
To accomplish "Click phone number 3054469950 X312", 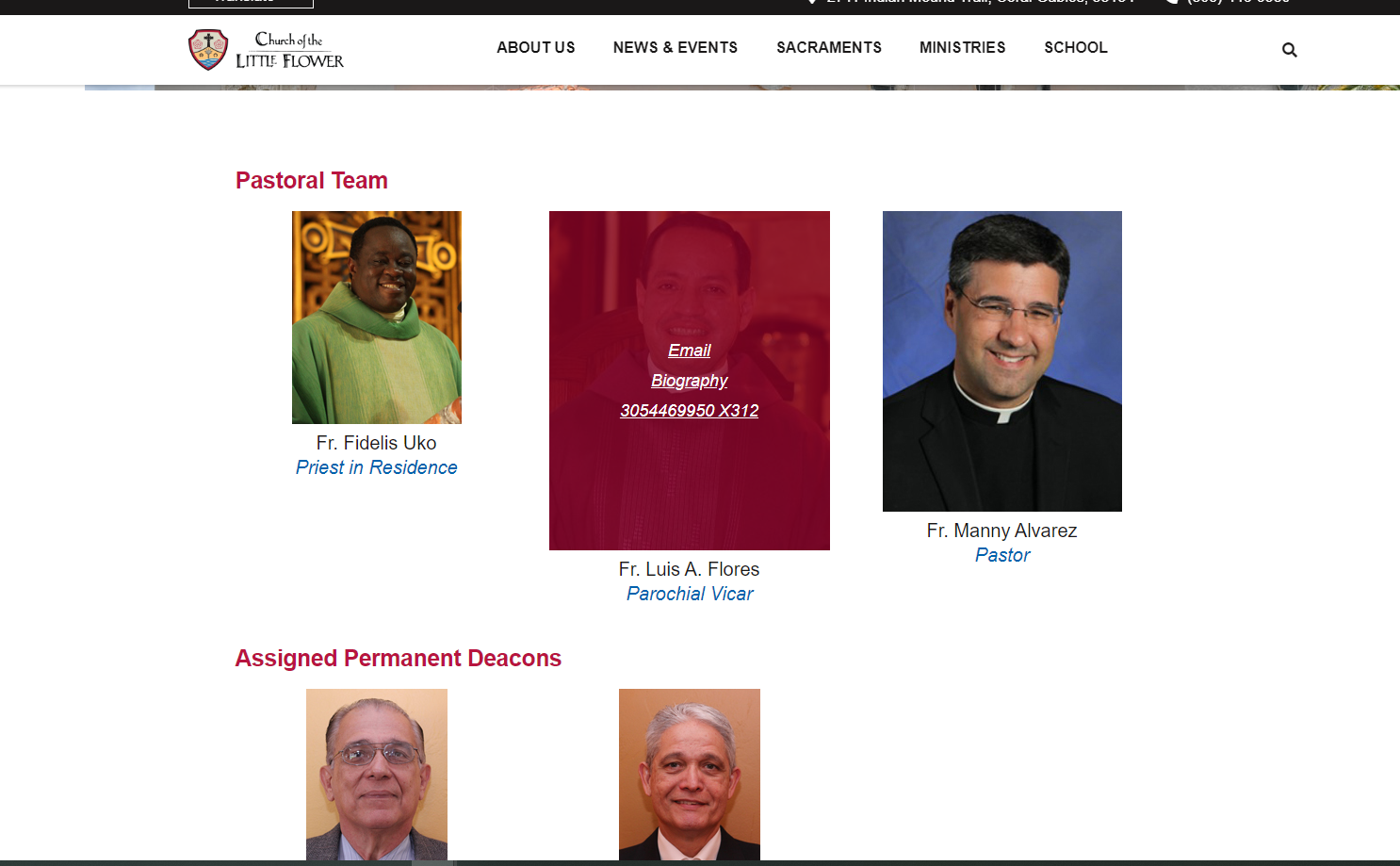I will click(x=690, y=411).
